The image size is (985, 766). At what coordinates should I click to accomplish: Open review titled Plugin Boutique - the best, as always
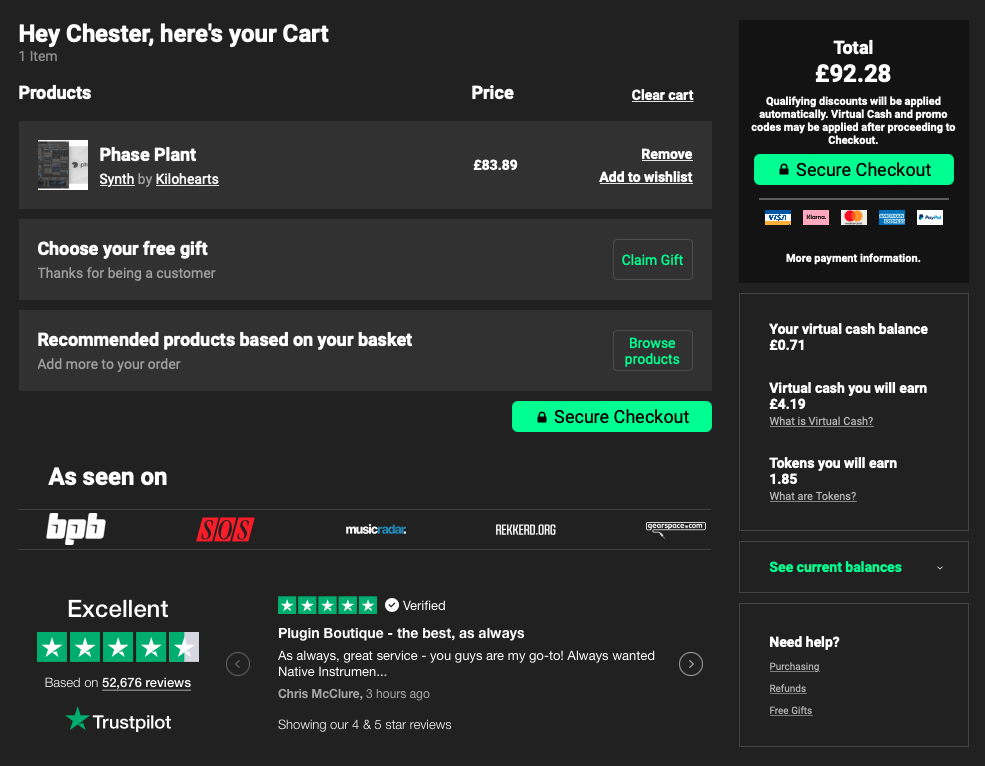click(401, 633)
